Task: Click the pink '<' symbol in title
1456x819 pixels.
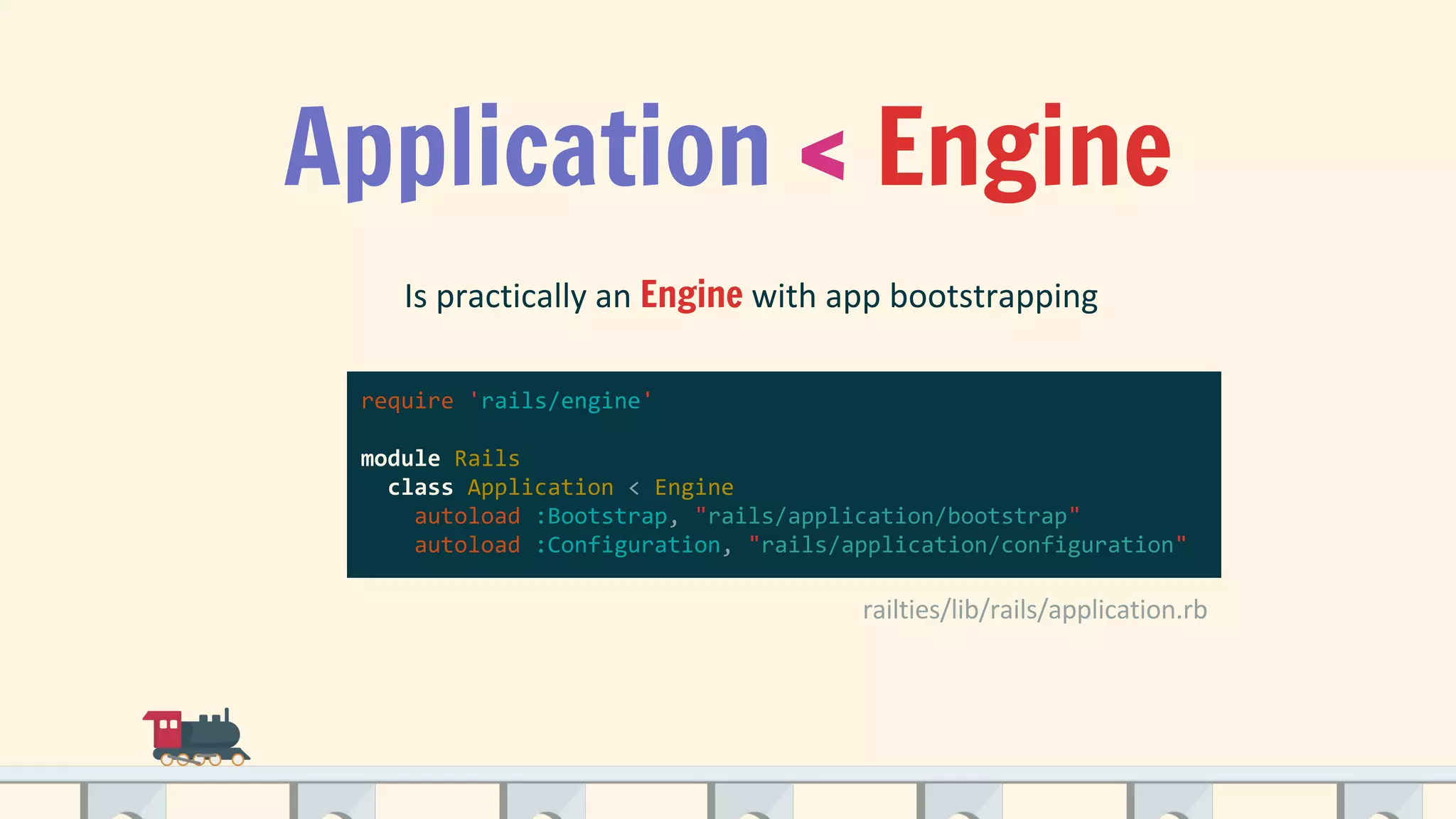Action: tap(823, 155)
